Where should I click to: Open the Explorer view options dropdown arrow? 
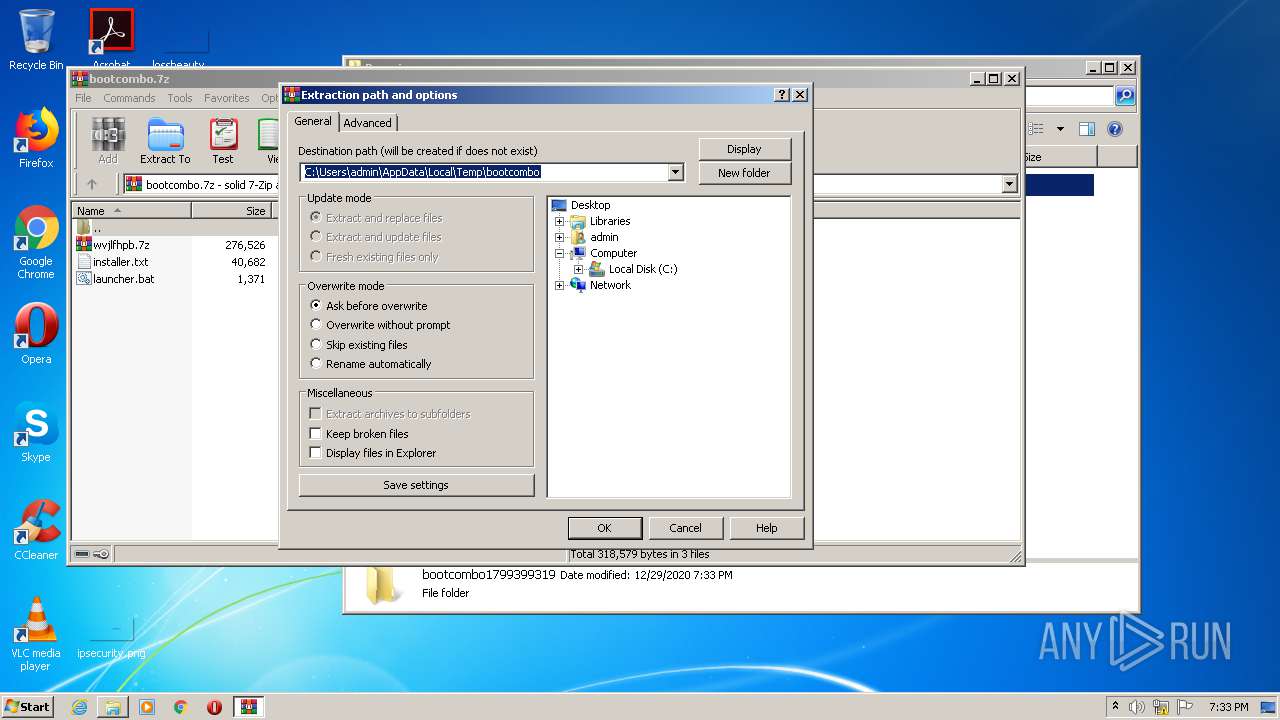[1059, 129]
